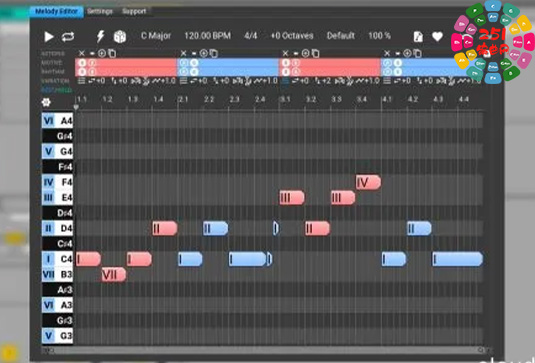Screen dimensions: 535x363
Task: Toggle the first motive circle in the third red pattern
Action: coord(286,63)
